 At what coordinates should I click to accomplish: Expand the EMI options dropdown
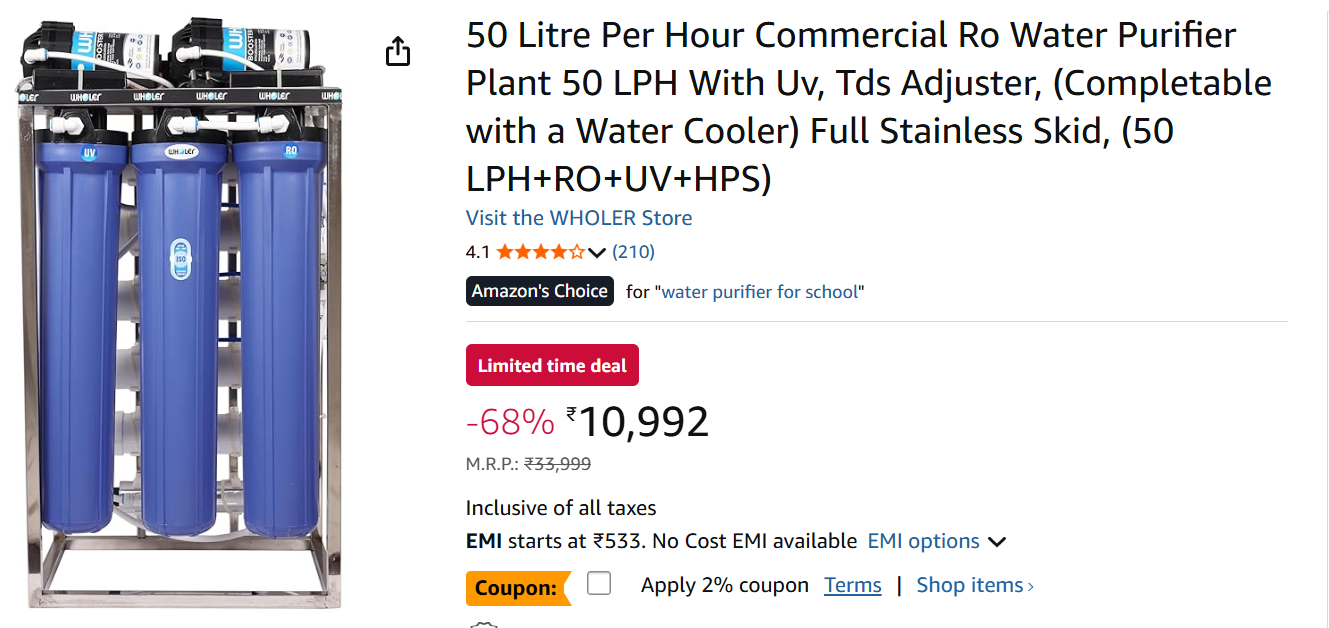tap(935, 541)
